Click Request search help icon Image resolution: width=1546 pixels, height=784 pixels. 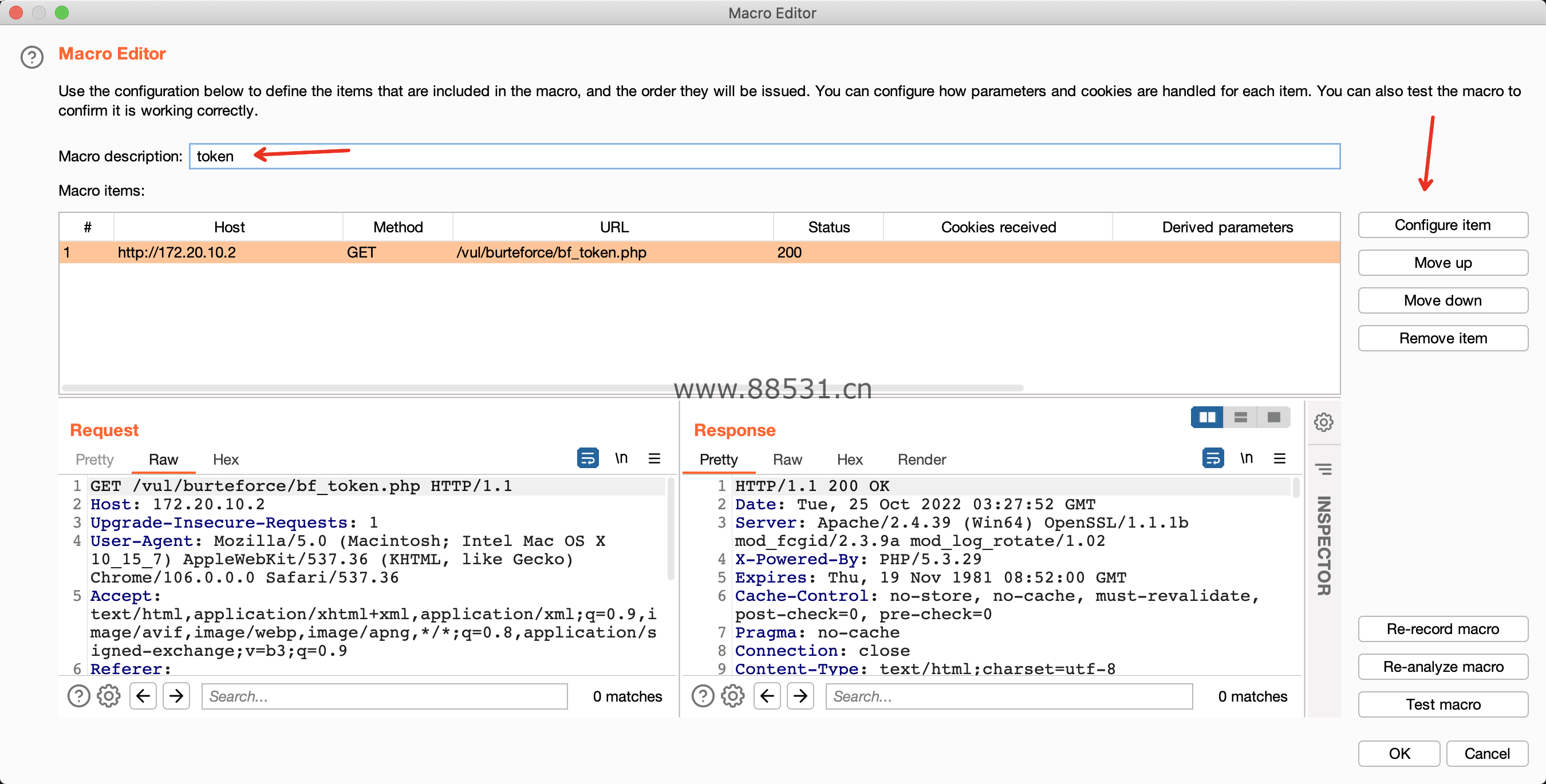(x=78, y=696)
